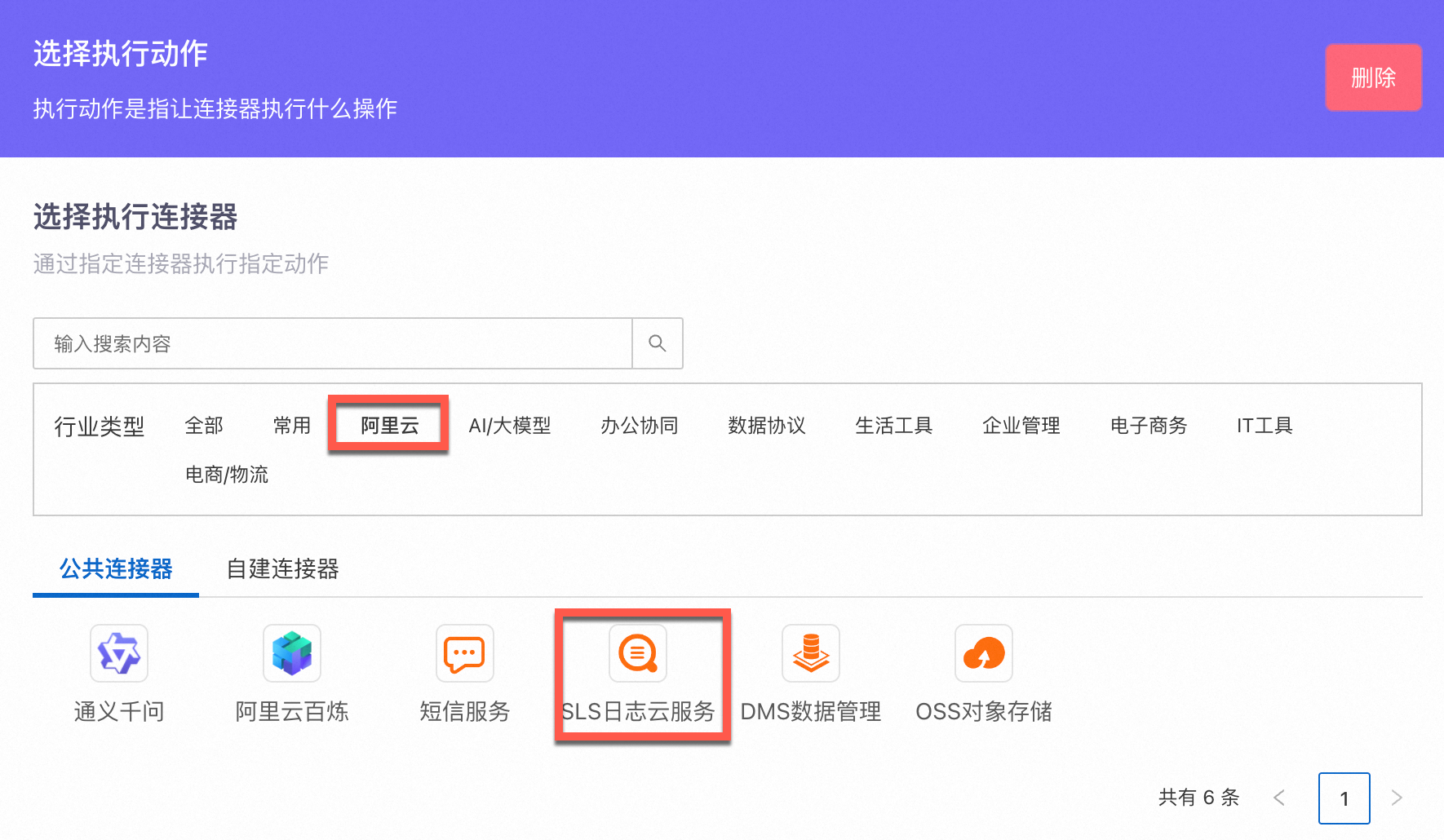Go to the next page arrow
The width and height of the screenshot is (1444, 840).
click(1397, 798)
